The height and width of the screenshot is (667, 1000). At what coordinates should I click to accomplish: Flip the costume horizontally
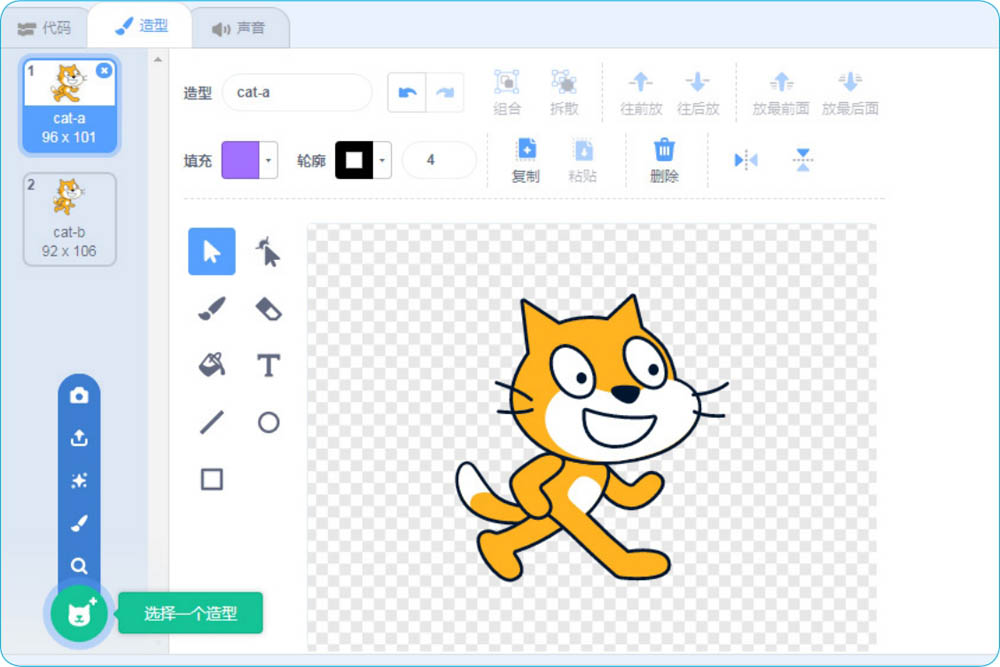tap(746, 160)
